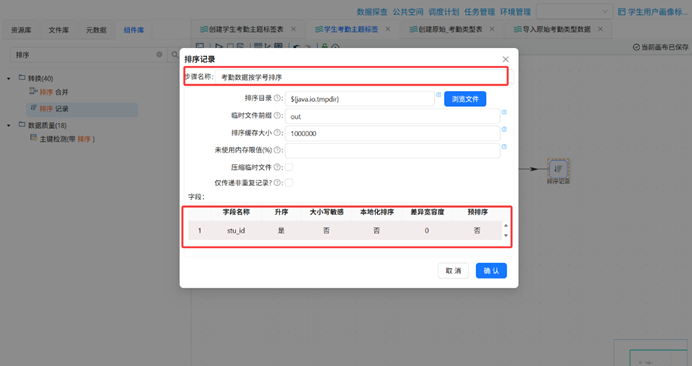Viewport: 692px width, 366px height.
Task: Click the 未使用内存限值(%) input field
Action: click(x=393, y=151)
